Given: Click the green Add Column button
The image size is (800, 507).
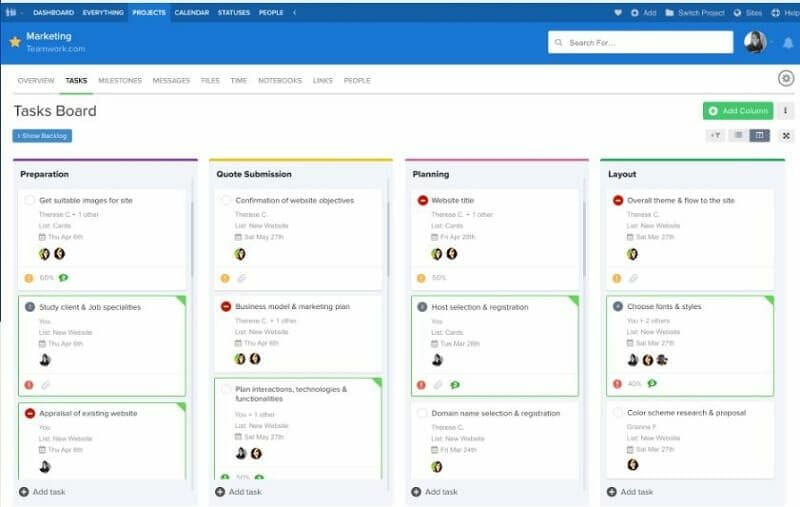Looking at the screenshot, I should pyautogui.click(x=738, y=111).
